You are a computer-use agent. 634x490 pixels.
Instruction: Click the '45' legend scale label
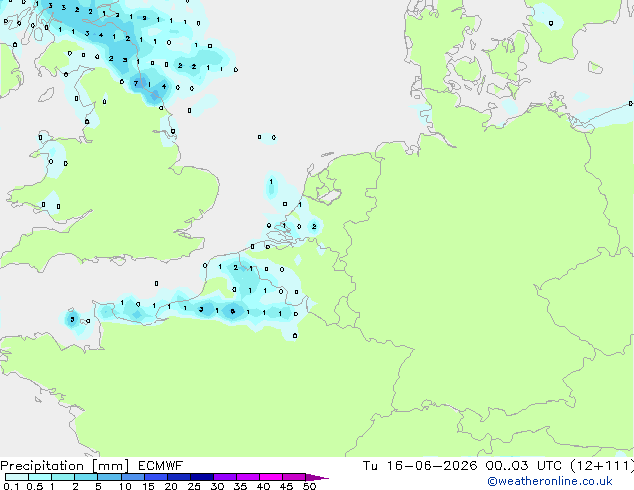coord(286,486)
